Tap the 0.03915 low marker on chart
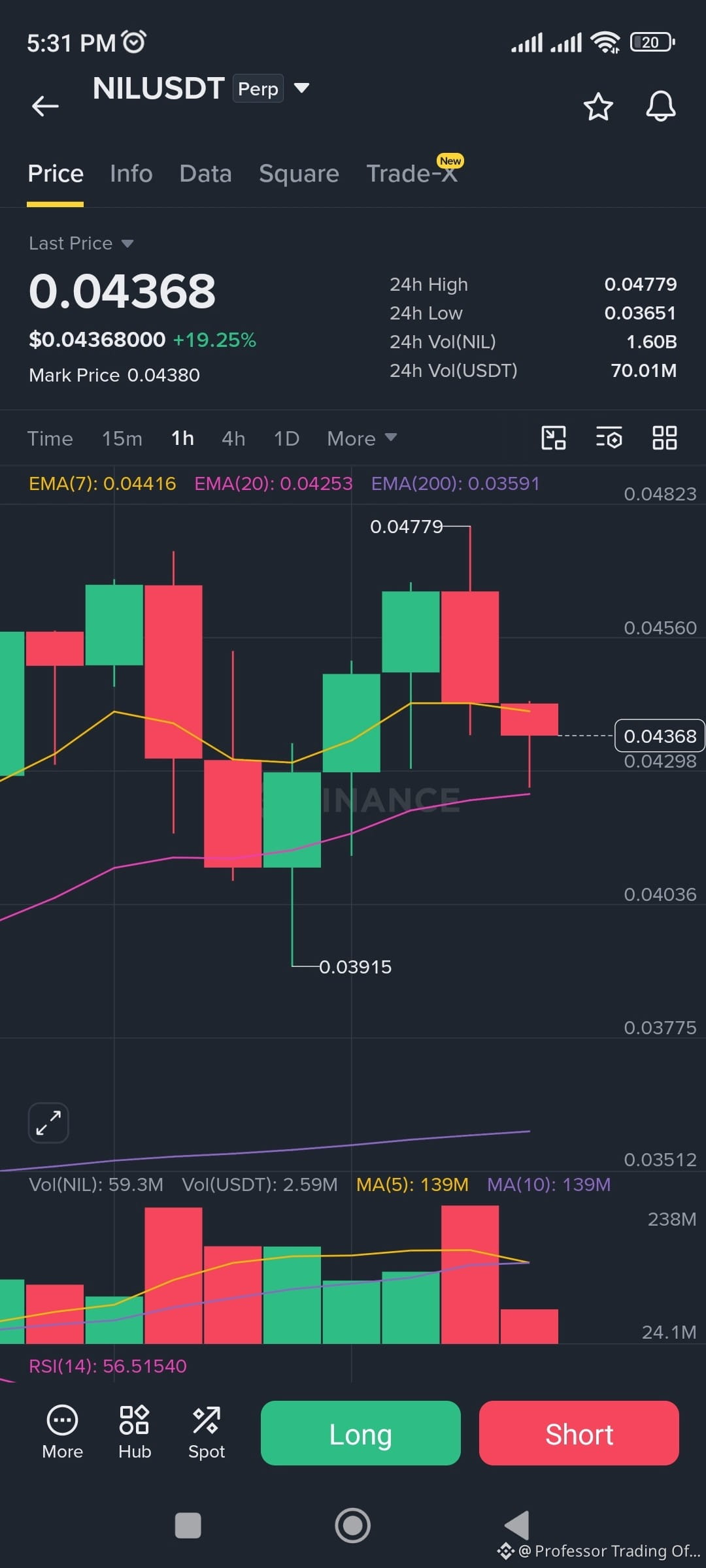Image resolution: width=706 pixels, height=1568 pixels. click(355, 967)
